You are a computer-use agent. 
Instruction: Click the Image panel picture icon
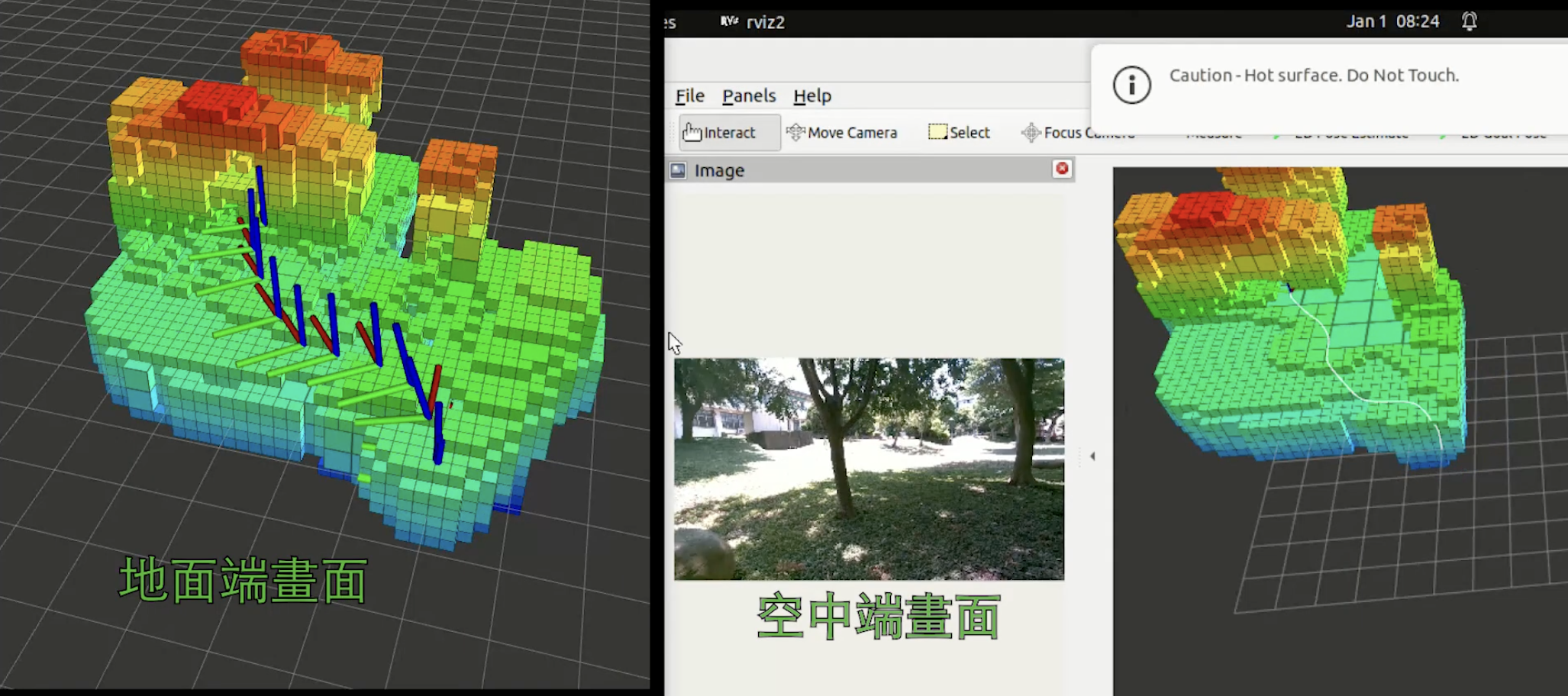[x=678, y=170]
